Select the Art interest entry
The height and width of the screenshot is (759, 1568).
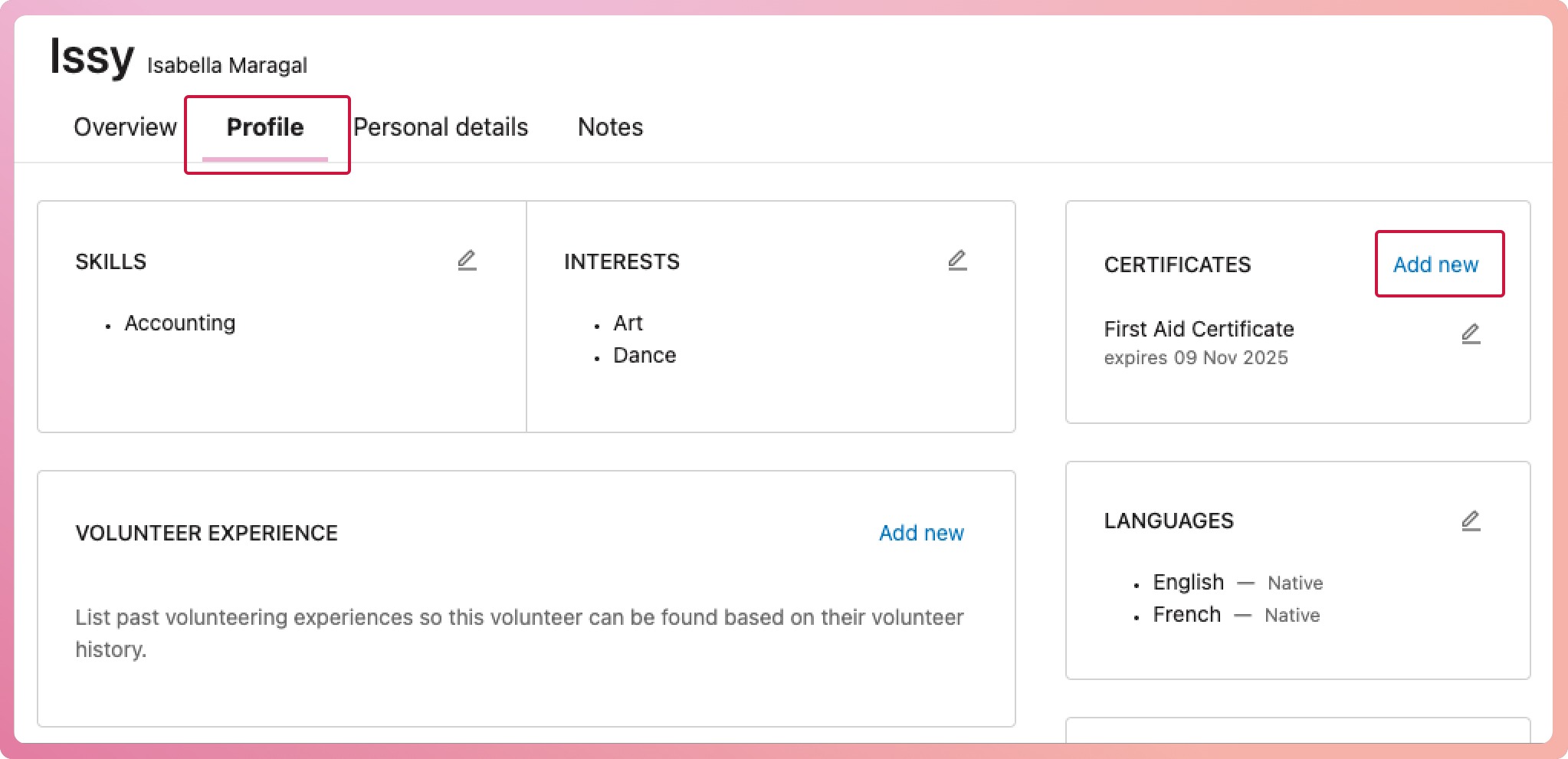(628, 324)
